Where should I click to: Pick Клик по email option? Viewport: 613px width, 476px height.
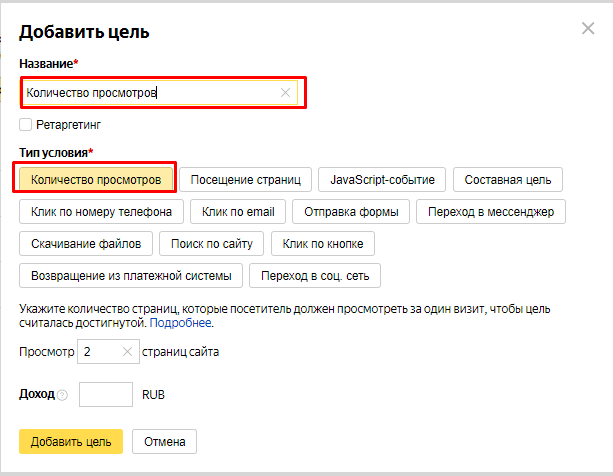click(x=238, y=211)
